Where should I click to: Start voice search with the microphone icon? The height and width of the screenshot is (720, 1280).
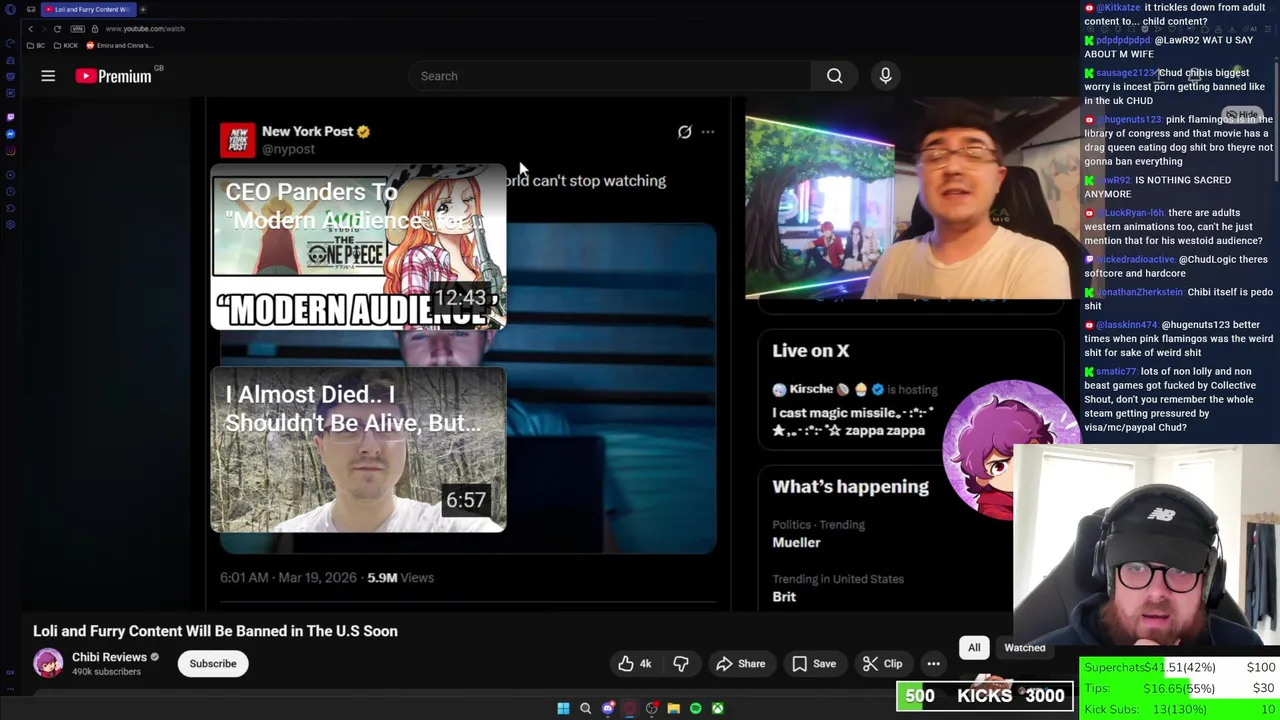coord(885,76)
